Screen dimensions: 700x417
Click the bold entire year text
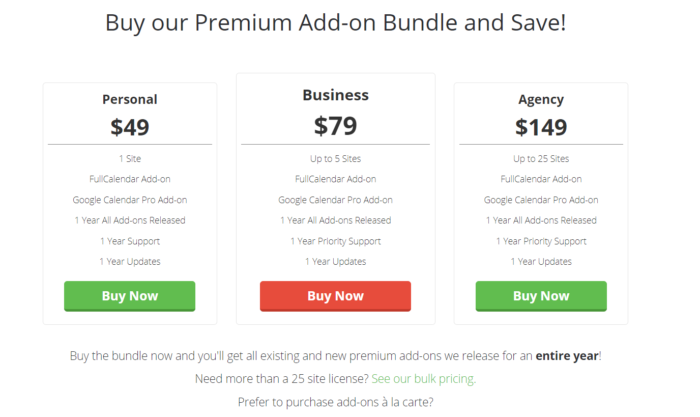click(567, 356)
